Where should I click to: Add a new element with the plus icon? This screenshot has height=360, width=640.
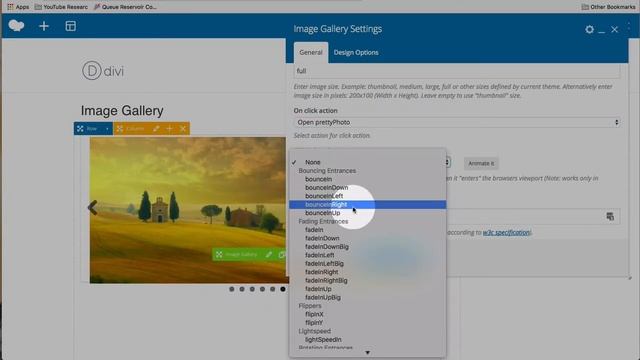[x=44, y=26]
